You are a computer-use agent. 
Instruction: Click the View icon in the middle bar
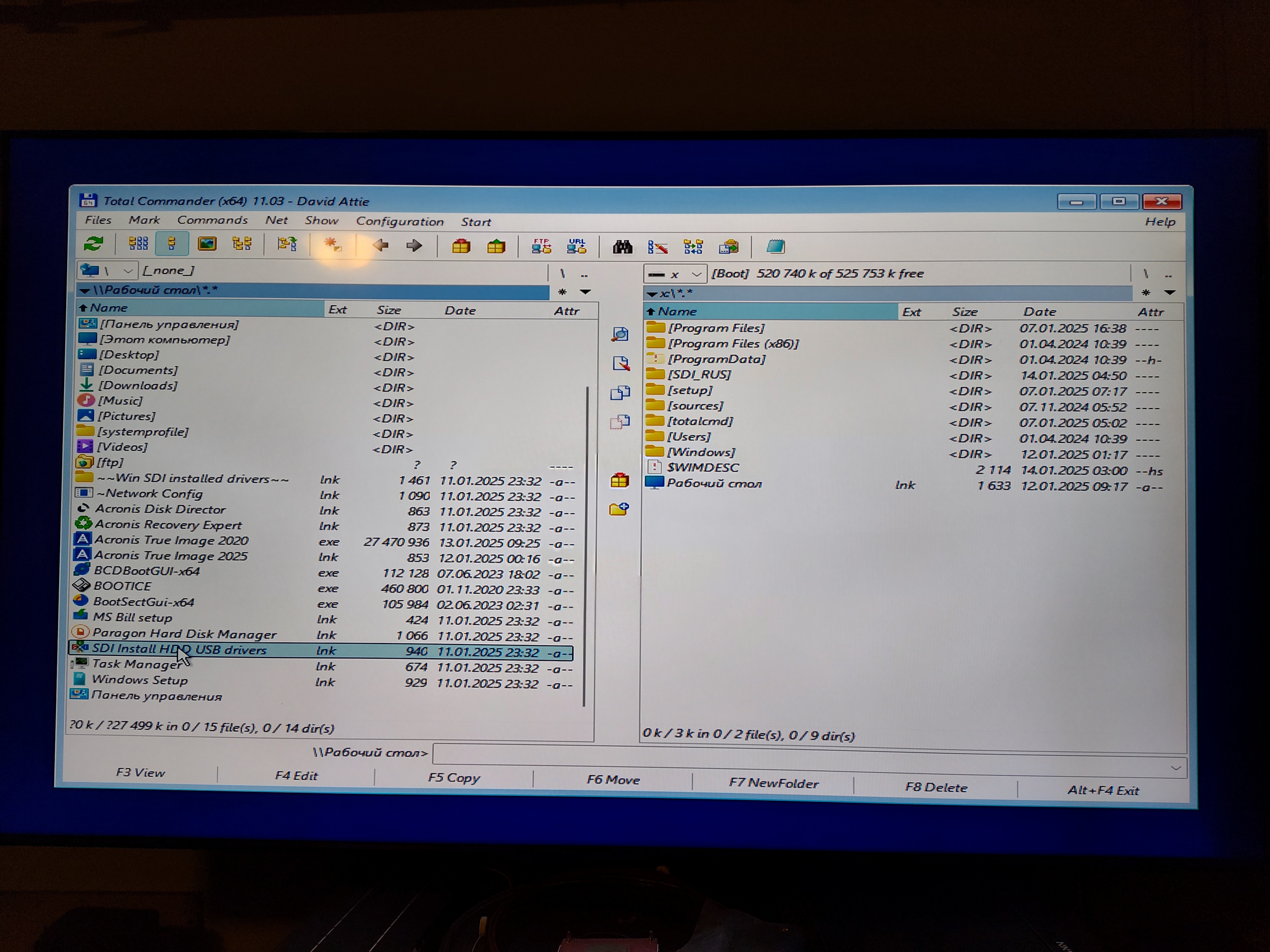pyautogui.click(x=620, y=335)
